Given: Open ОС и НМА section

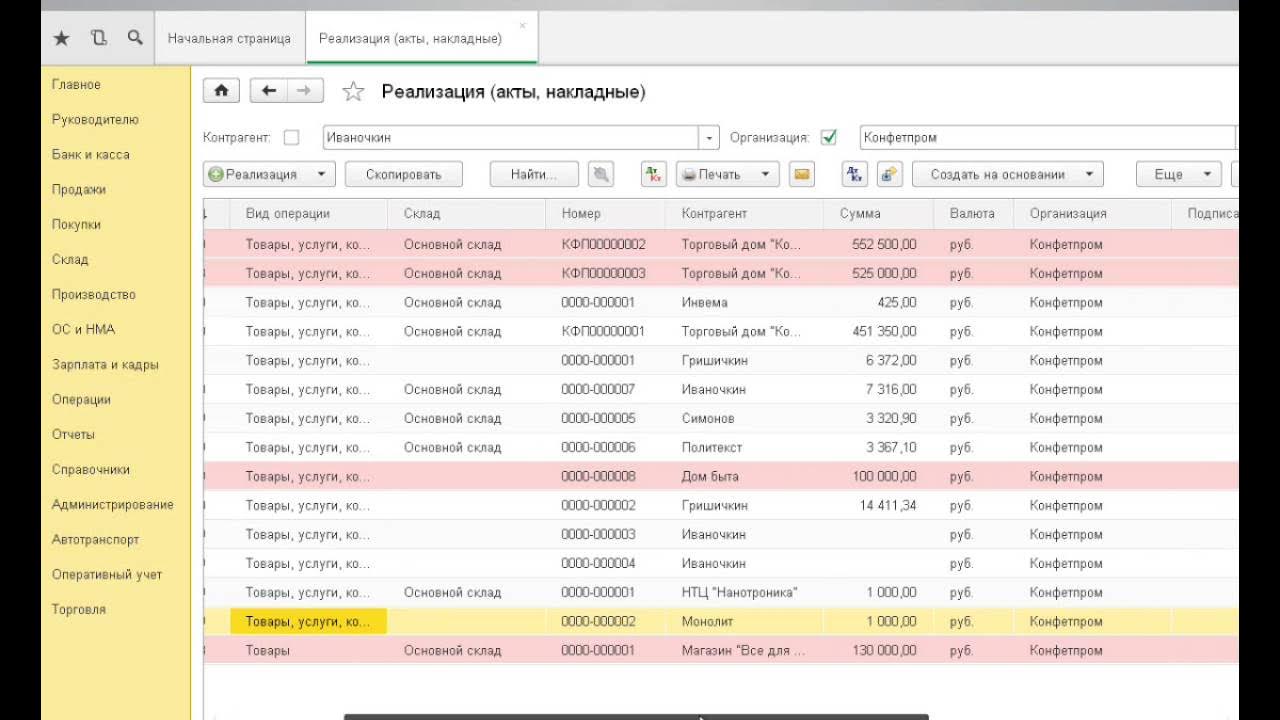Looking at the screenshot, I should [x=83, y=330].
